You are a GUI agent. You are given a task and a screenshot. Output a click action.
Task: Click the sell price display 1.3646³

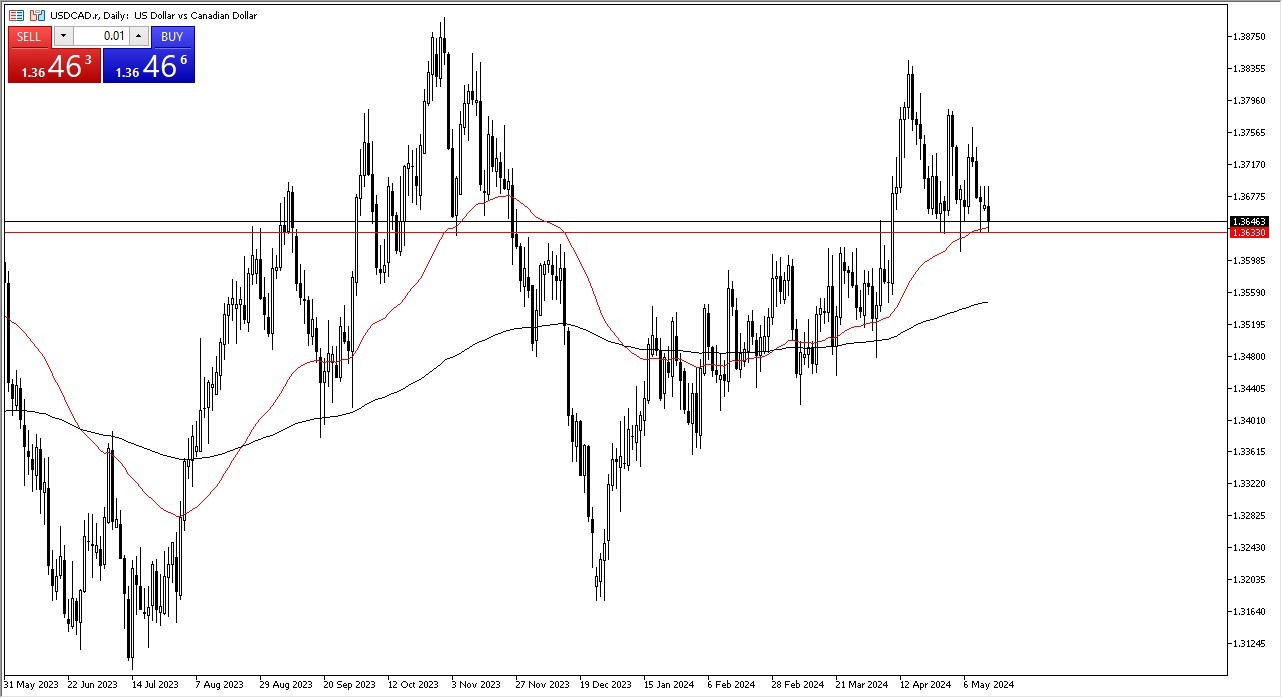(52, 66)
